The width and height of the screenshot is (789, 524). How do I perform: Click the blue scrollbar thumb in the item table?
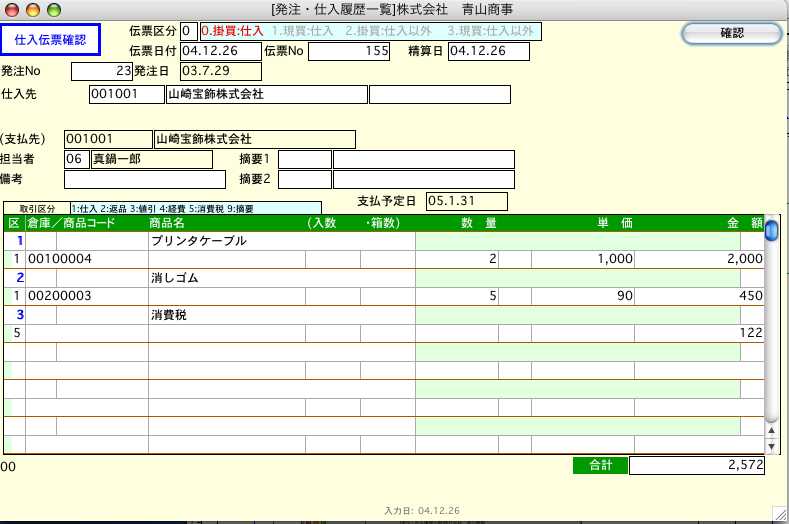(771, 232)
